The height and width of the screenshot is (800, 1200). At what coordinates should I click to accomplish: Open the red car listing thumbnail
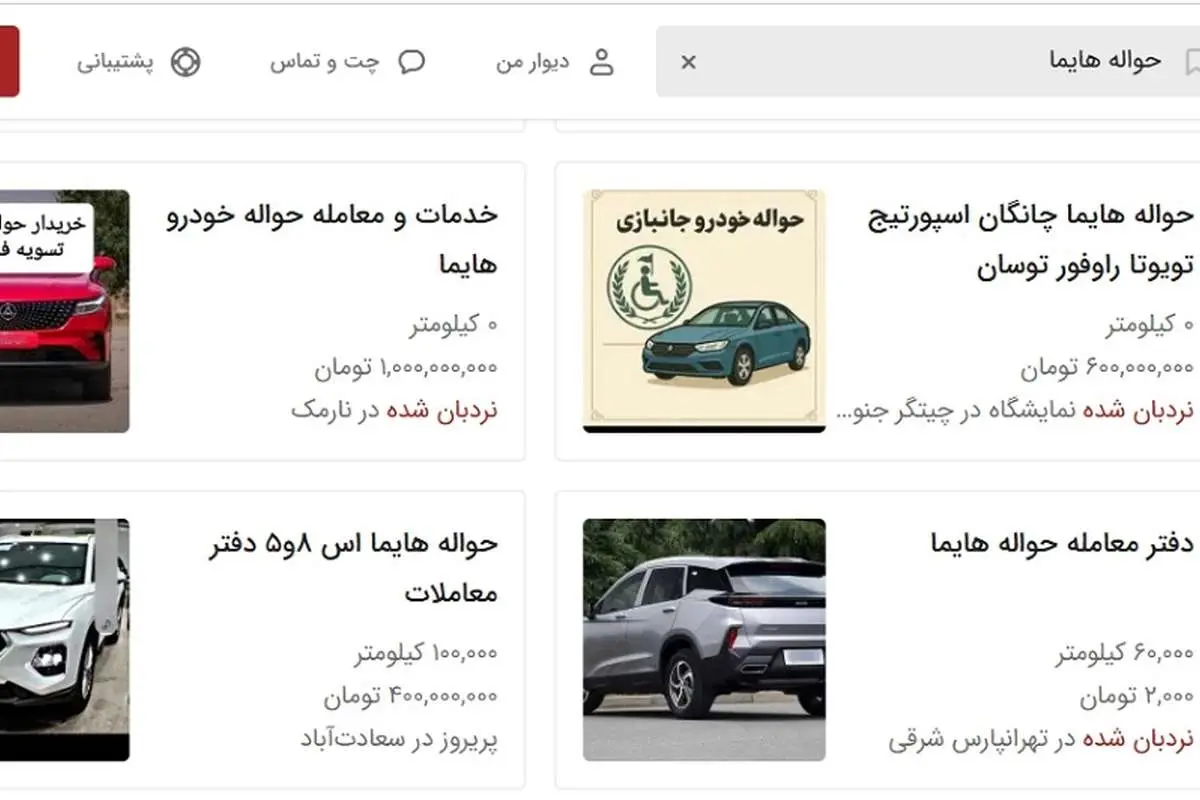pos(64,311)
